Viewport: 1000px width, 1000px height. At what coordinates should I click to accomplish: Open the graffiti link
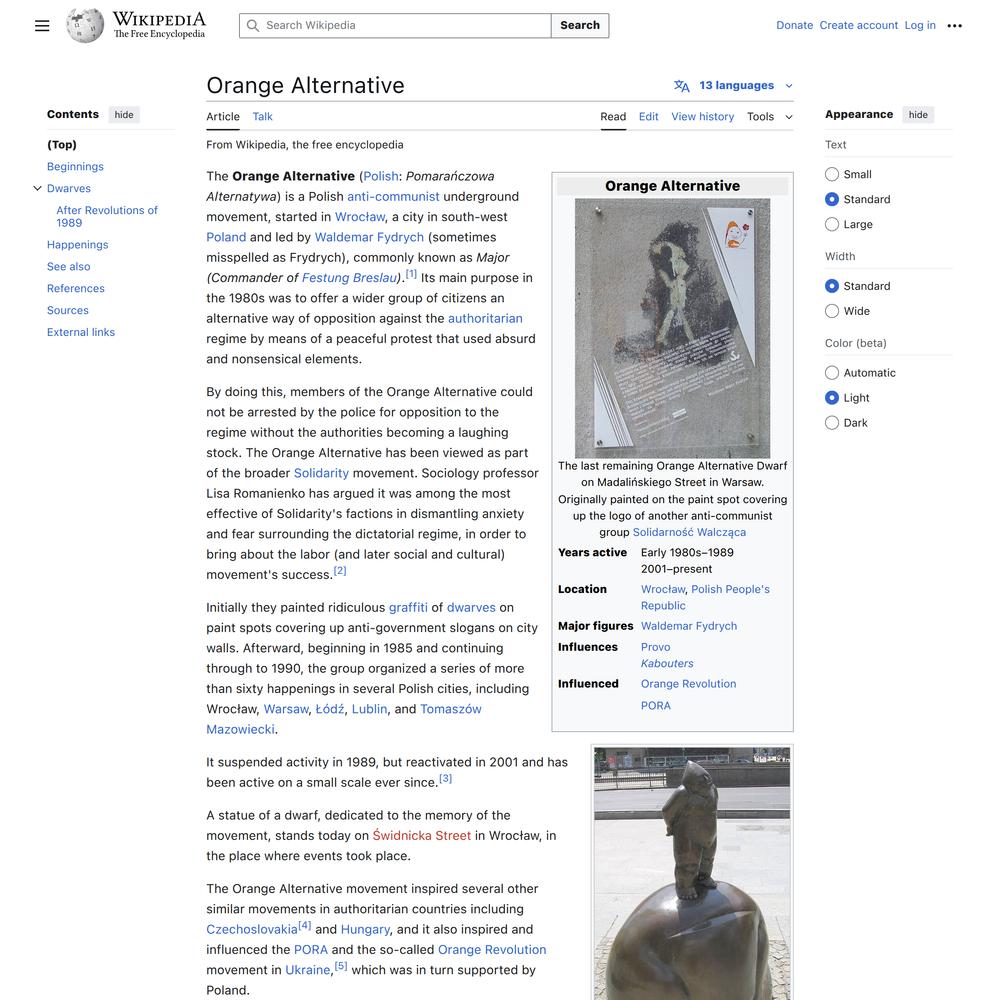408,607
